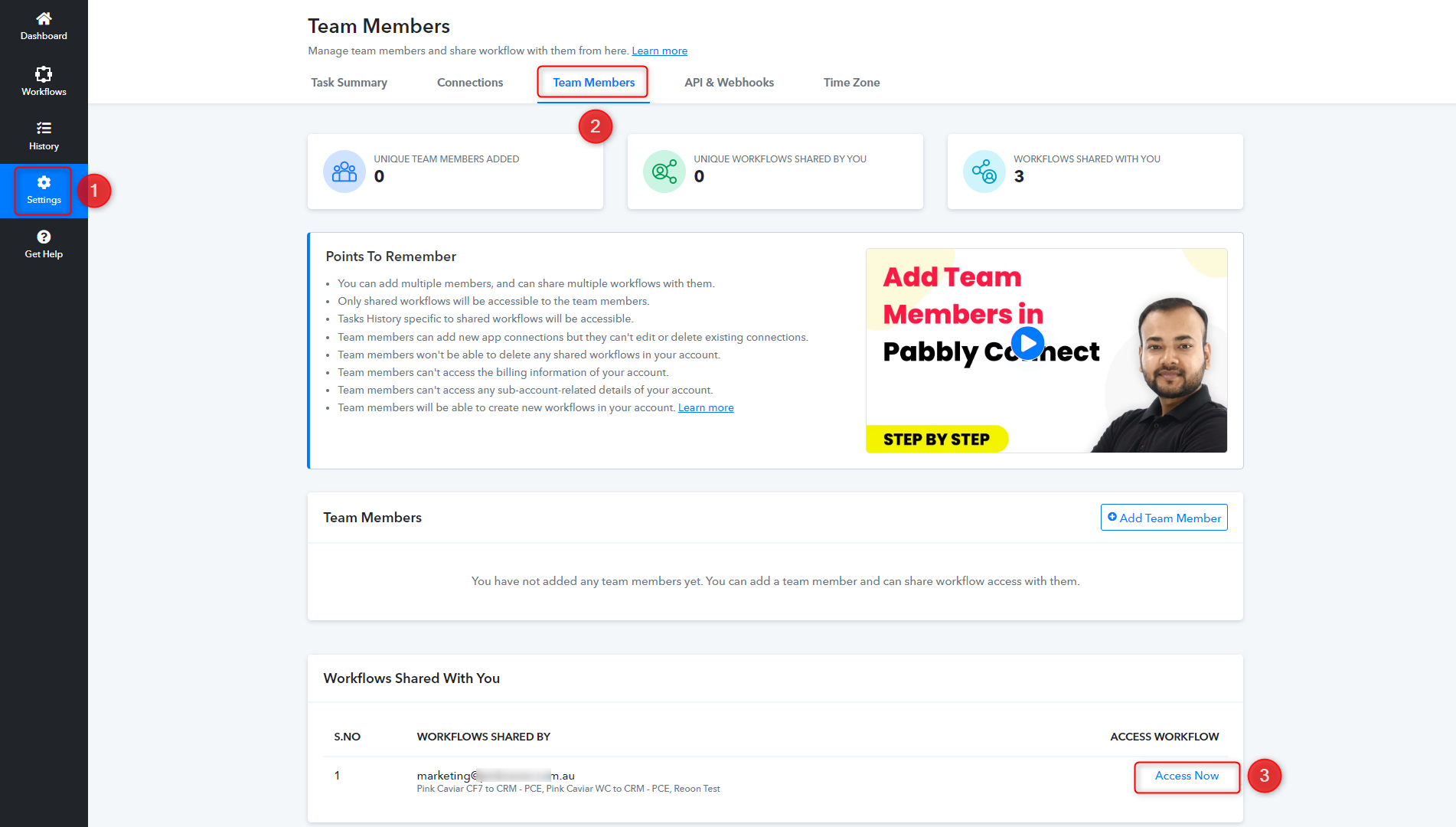This screenshot has width=1456, height=827.
Task: Click the shared workflow names 'Pink Caviar CF7 to CRM - PCE'
Action: [x=479, y=789]
